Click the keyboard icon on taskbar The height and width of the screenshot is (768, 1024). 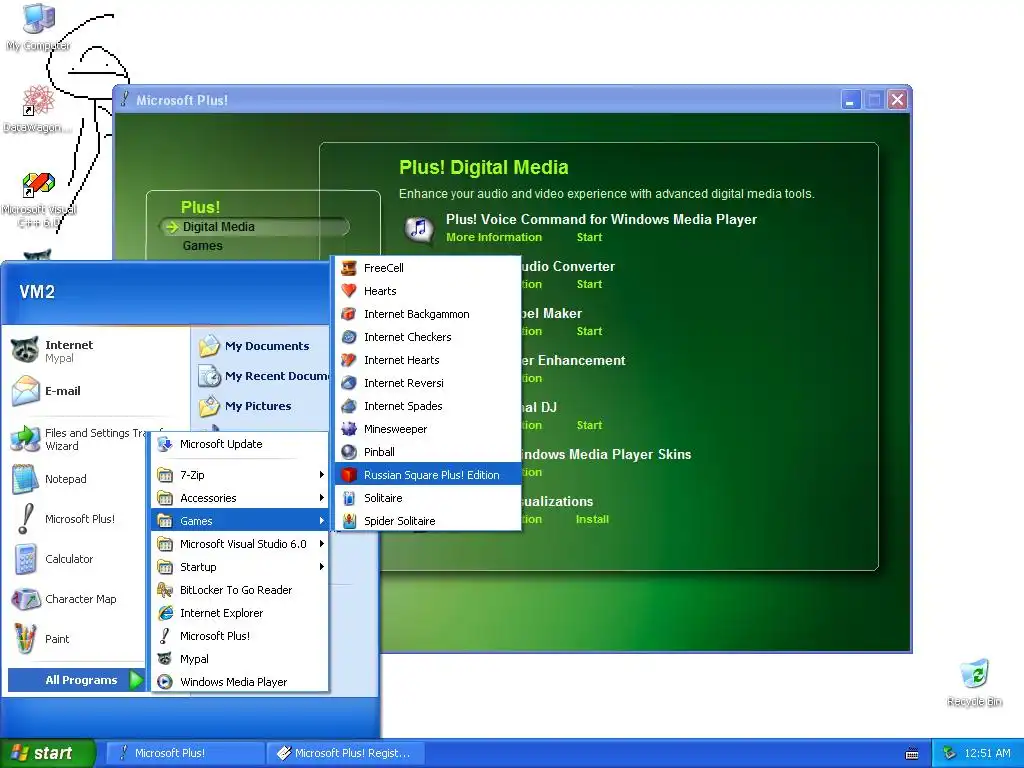pyautogui.click(x=912, y=754)
